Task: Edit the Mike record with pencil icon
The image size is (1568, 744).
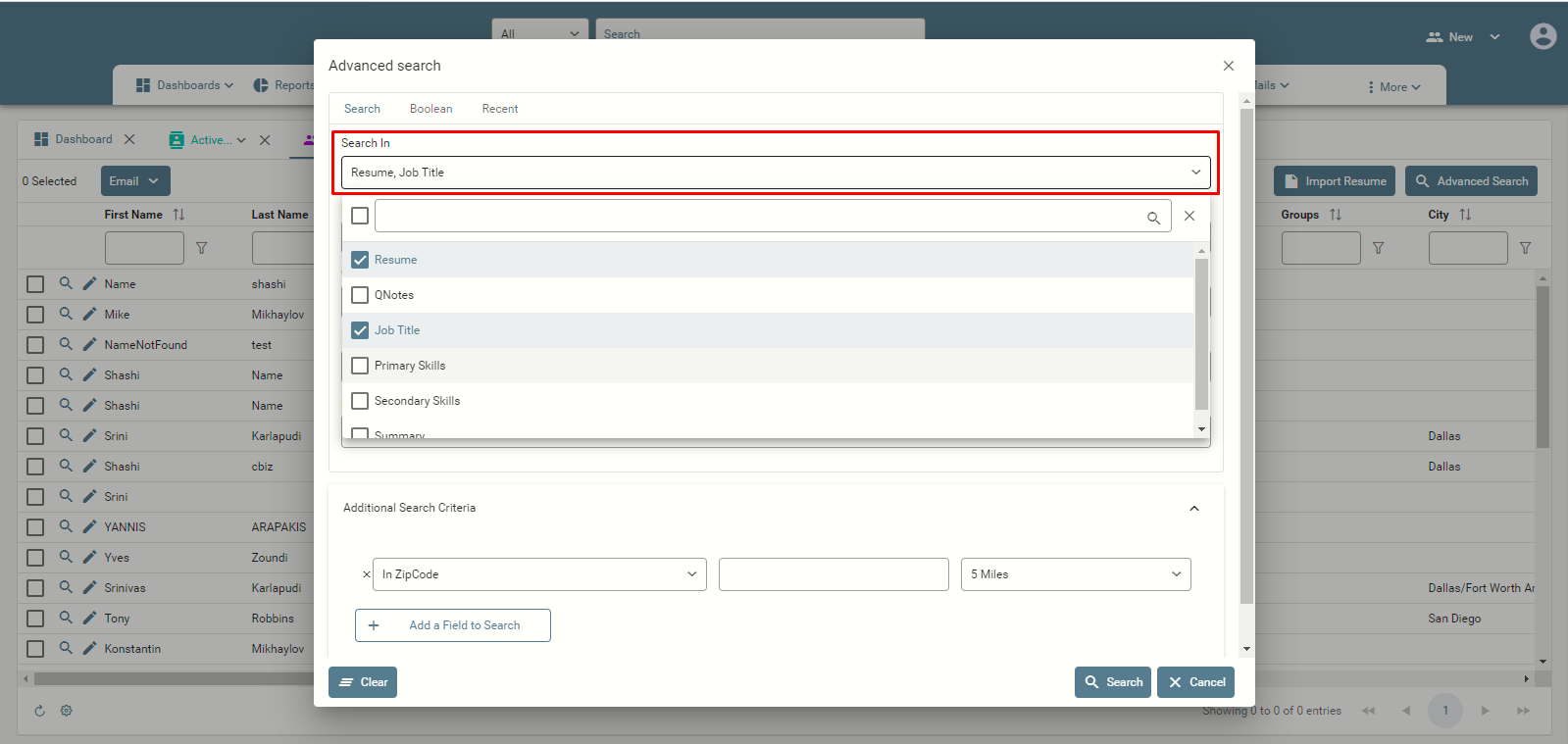Action: [x=89, y=314]
